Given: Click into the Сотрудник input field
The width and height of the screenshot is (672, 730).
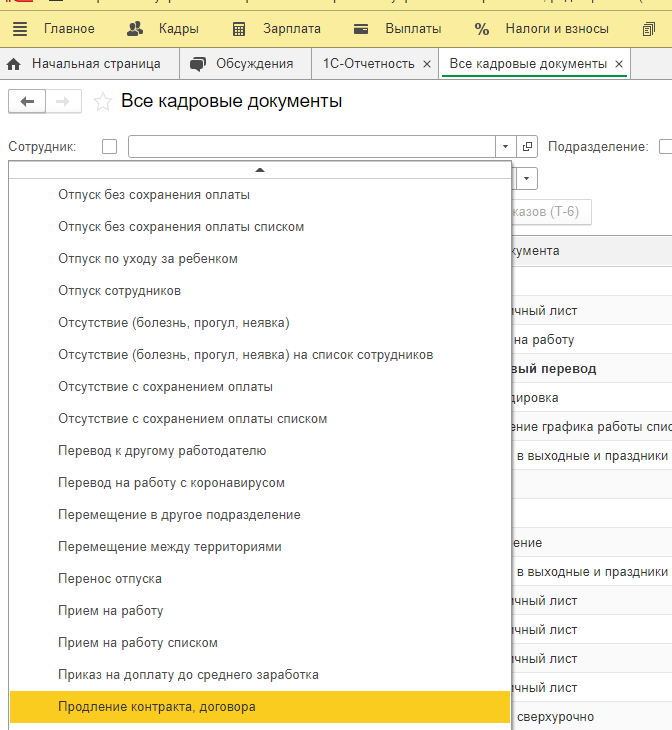Looking at the screenshot, I should point(312,147).
